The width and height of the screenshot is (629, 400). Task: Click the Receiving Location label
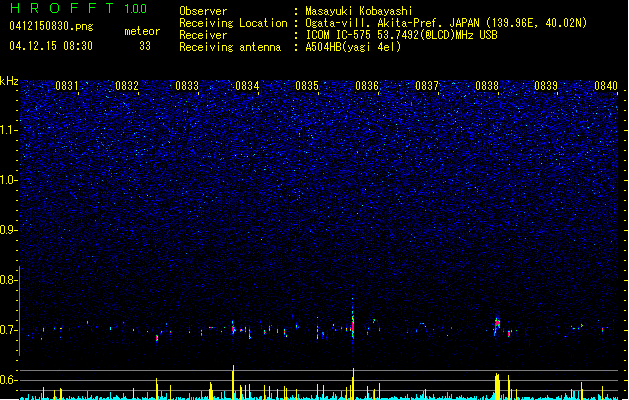coord(233,23)
